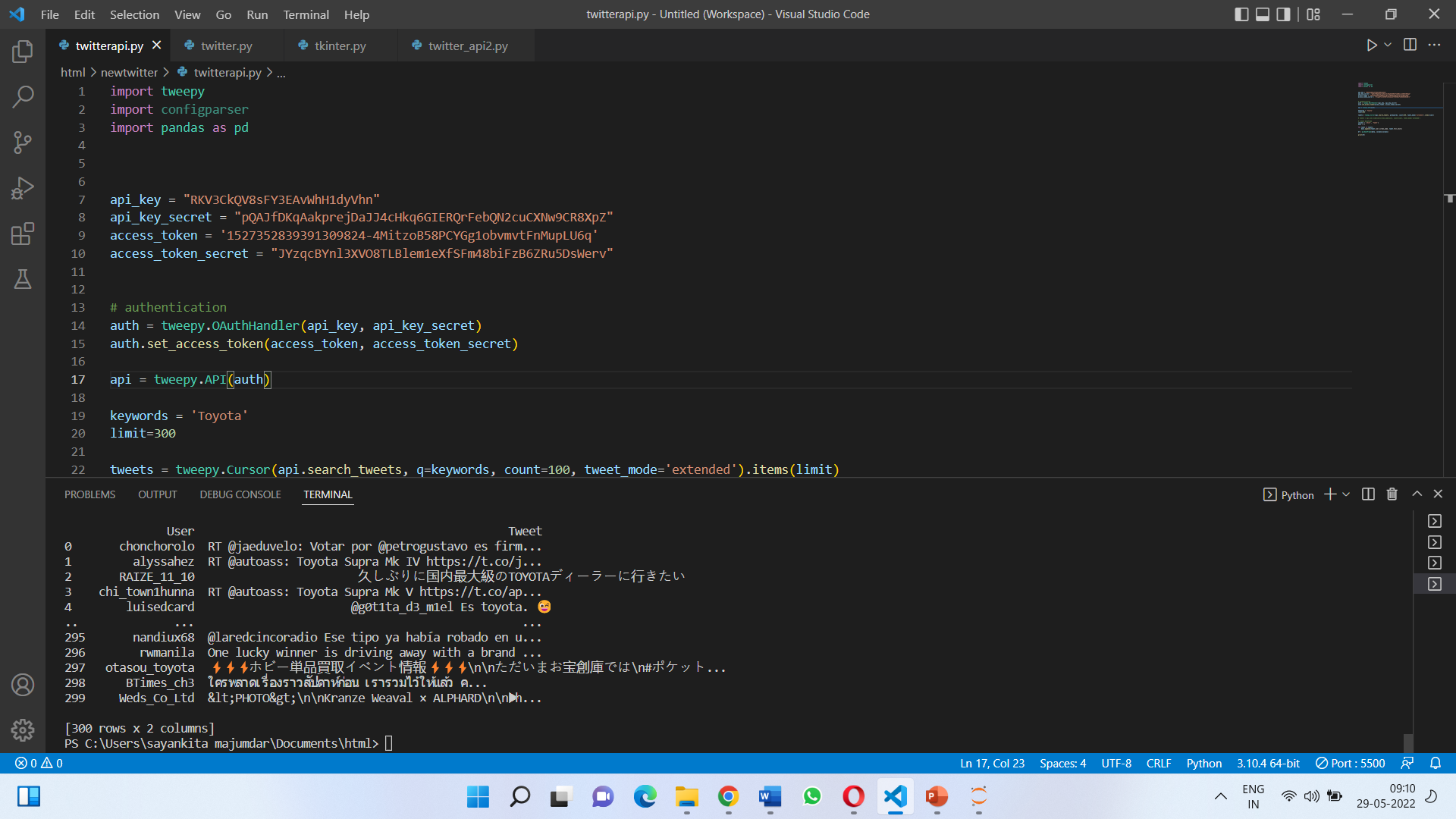Open the notifications bell in status bar
The width and height of the screenshot is (1456, 819).
pyautogui.click(x=1436, y=763)
